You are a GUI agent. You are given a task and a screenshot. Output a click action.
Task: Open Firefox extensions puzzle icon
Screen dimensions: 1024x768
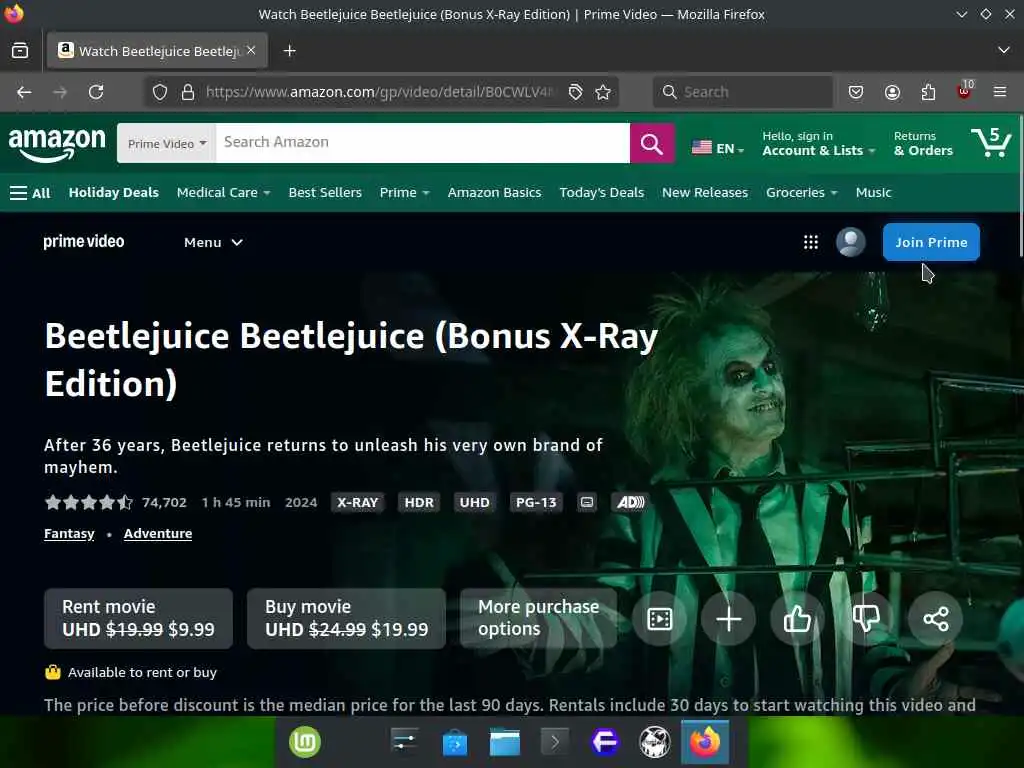928,92
